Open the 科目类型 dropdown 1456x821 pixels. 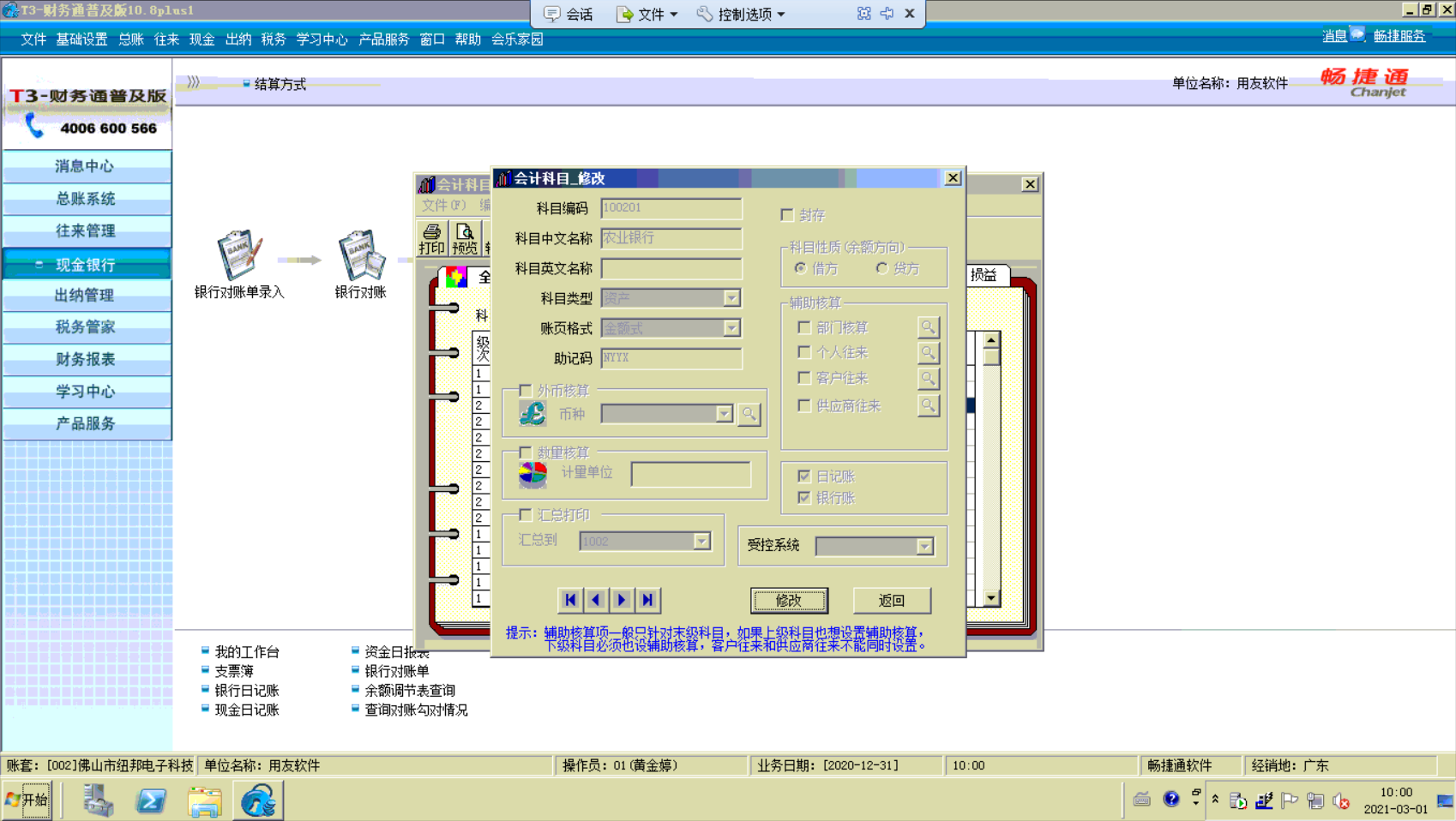[731, 297]
